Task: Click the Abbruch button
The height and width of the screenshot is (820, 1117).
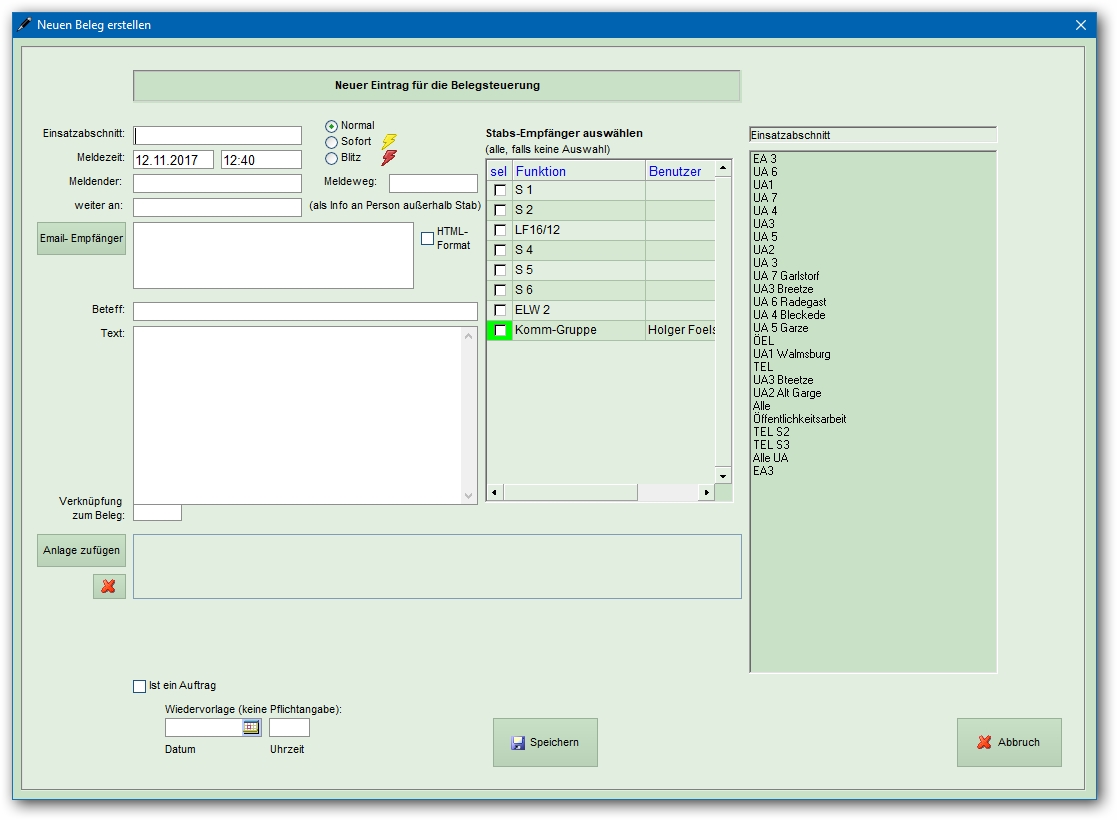Action: pos(1009,742)
